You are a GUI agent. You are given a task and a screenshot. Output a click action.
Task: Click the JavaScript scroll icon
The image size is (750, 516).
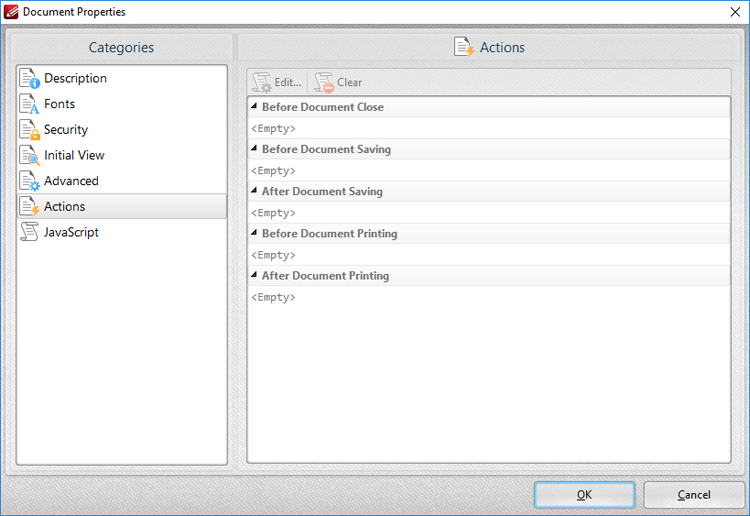click(29, 232)
